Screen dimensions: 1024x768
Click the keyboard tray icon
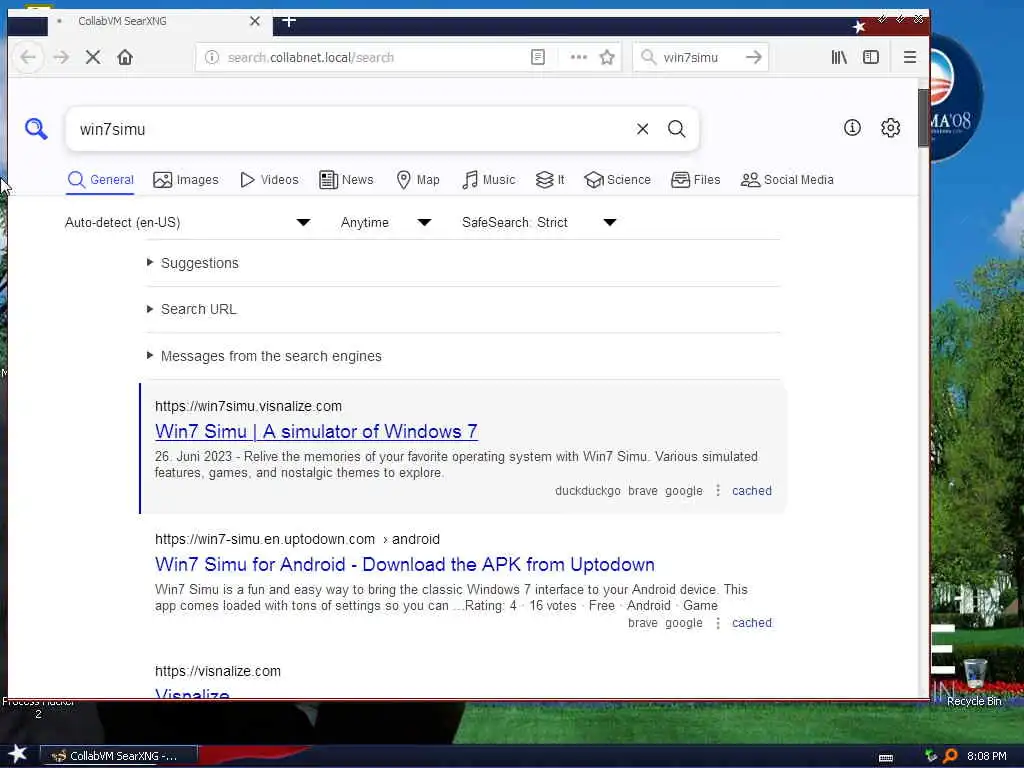tap(886, 758)
